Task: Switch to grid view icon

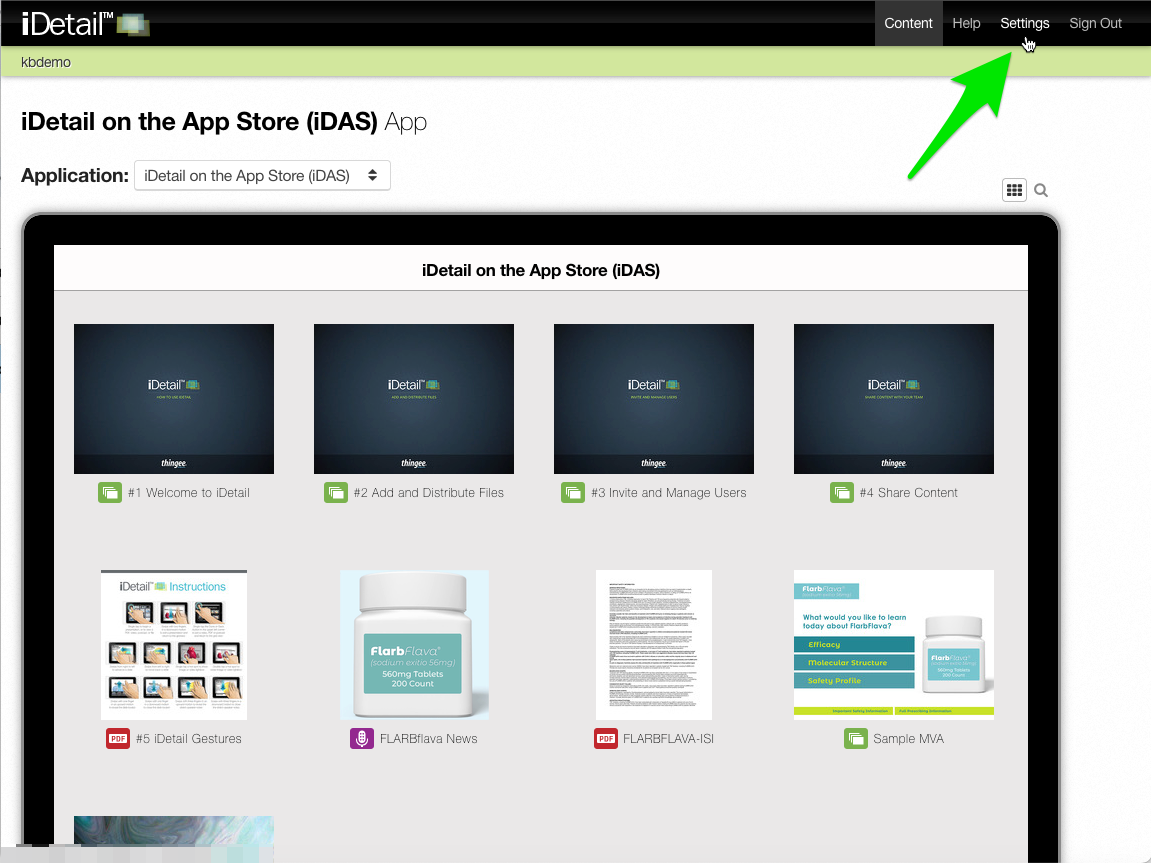Action: click(1014, 190)
